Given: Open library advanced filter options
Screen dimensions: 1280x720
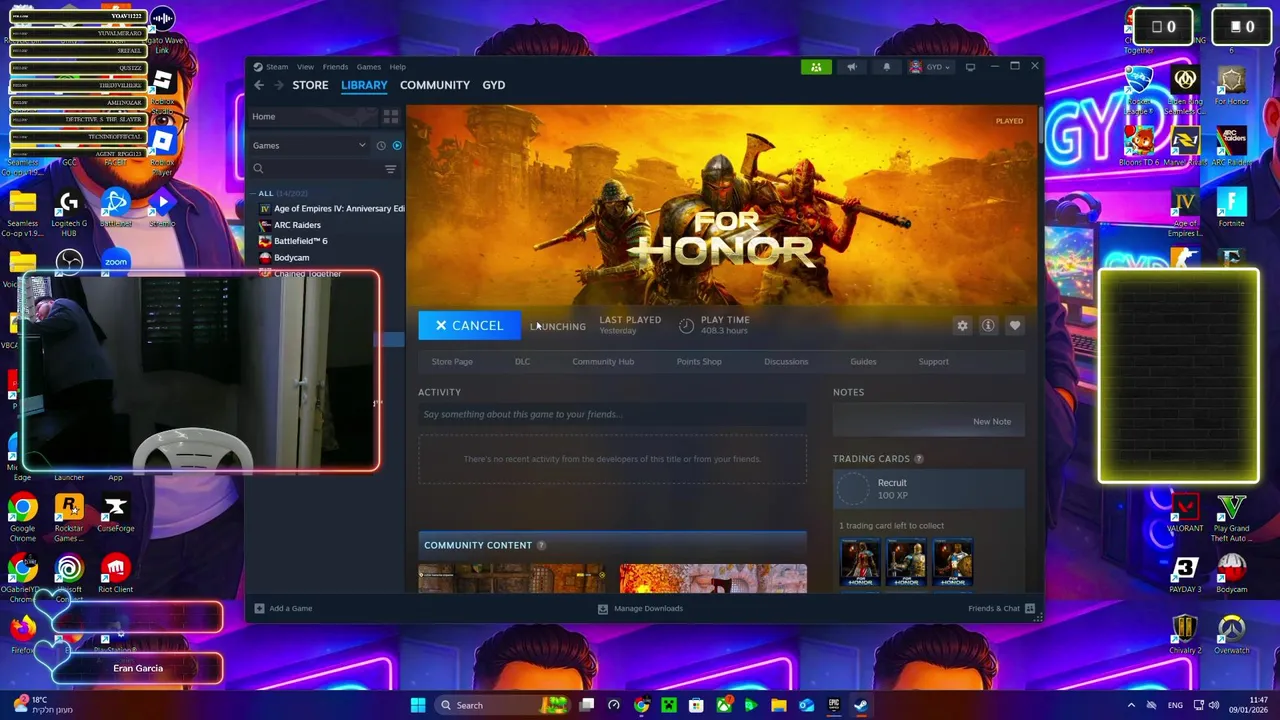Looking at the screenshot, I should click(x=391, y=169).
